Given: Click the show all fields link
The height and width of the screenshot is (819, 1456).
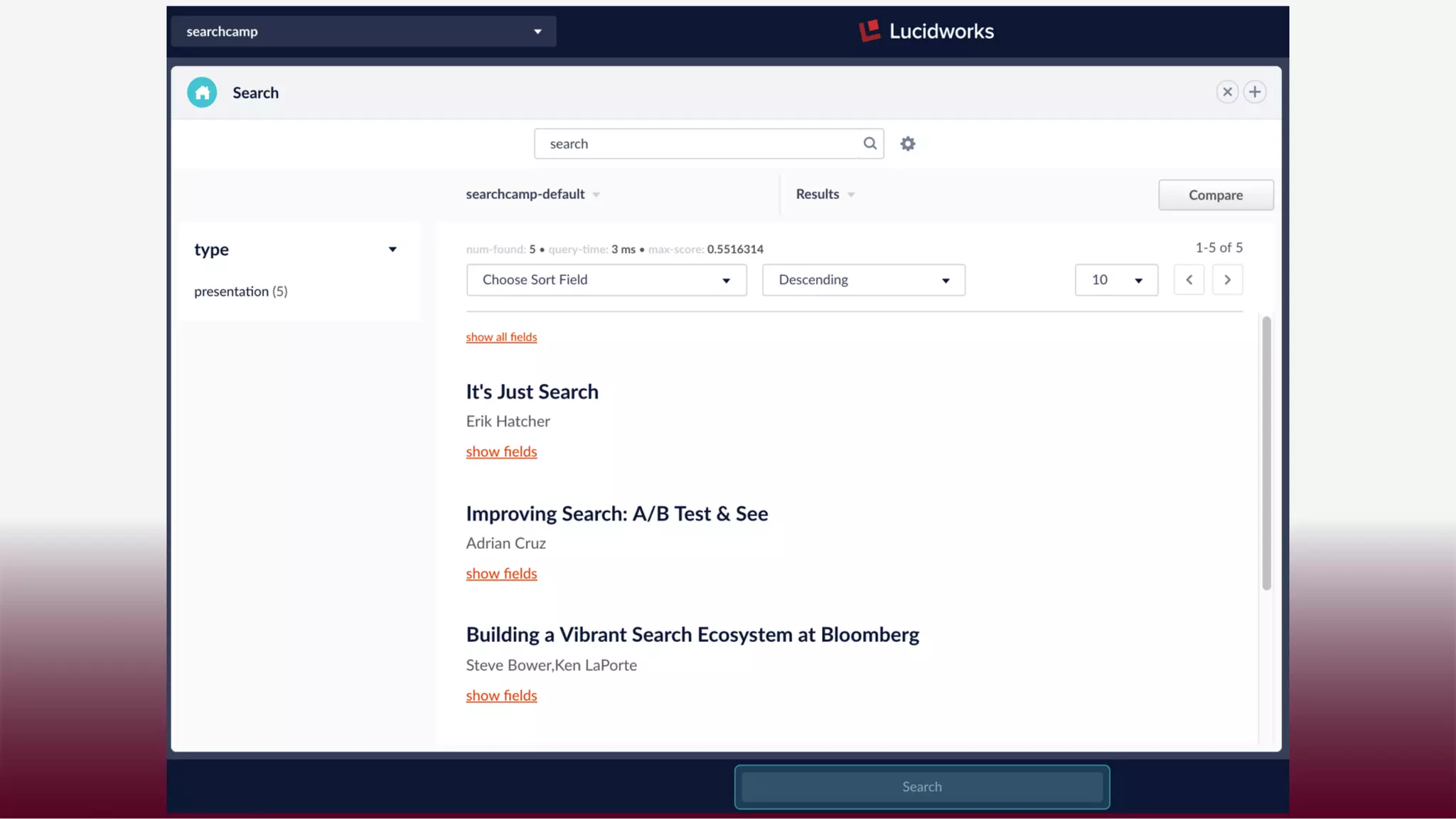Looking at the screenshot, I should click(x=501, y=337).
